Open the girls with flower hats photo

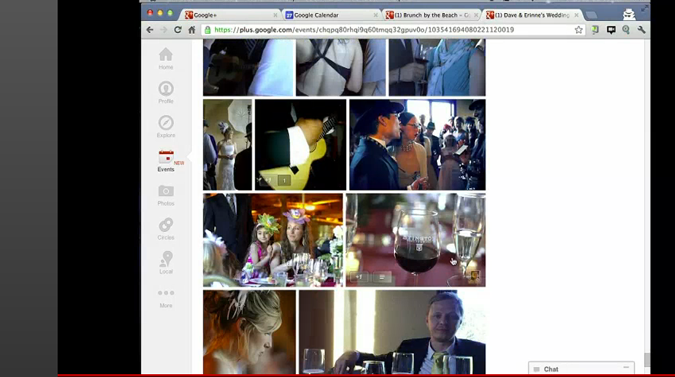click(273, 240)
